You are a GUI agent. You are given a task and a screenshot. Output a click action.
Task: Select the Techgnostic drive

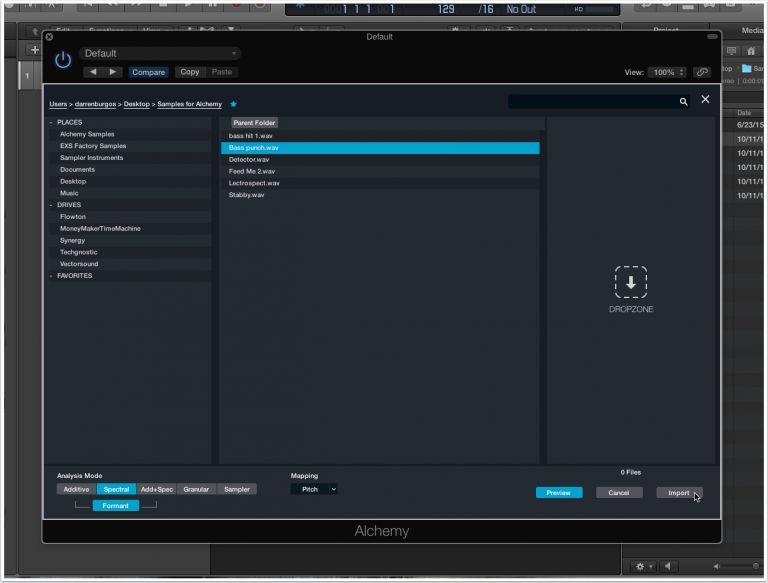click(x=79, y=252)
